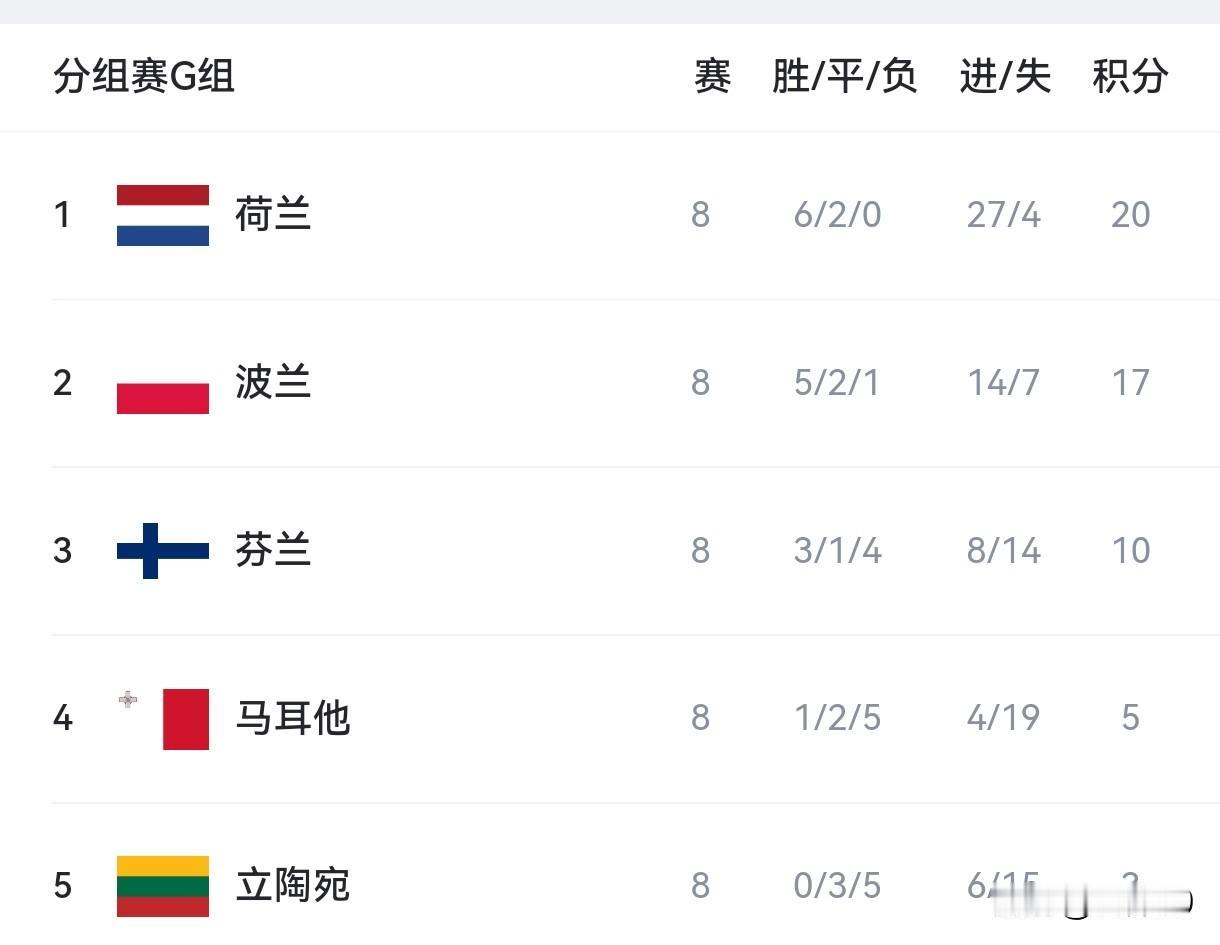Click the Lithuania flag icon

click(x=163, y=886)
